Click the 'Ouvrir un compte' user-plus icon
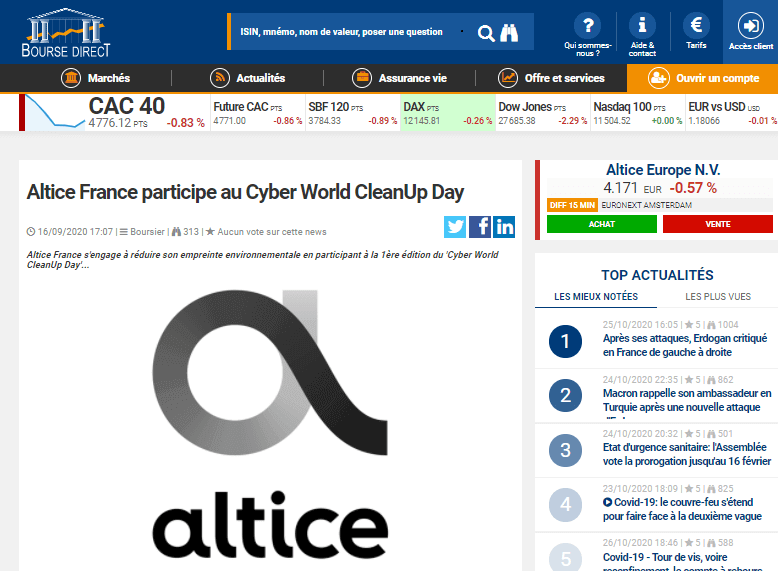This screenshot has height=571, width=778. click(658, 78)
